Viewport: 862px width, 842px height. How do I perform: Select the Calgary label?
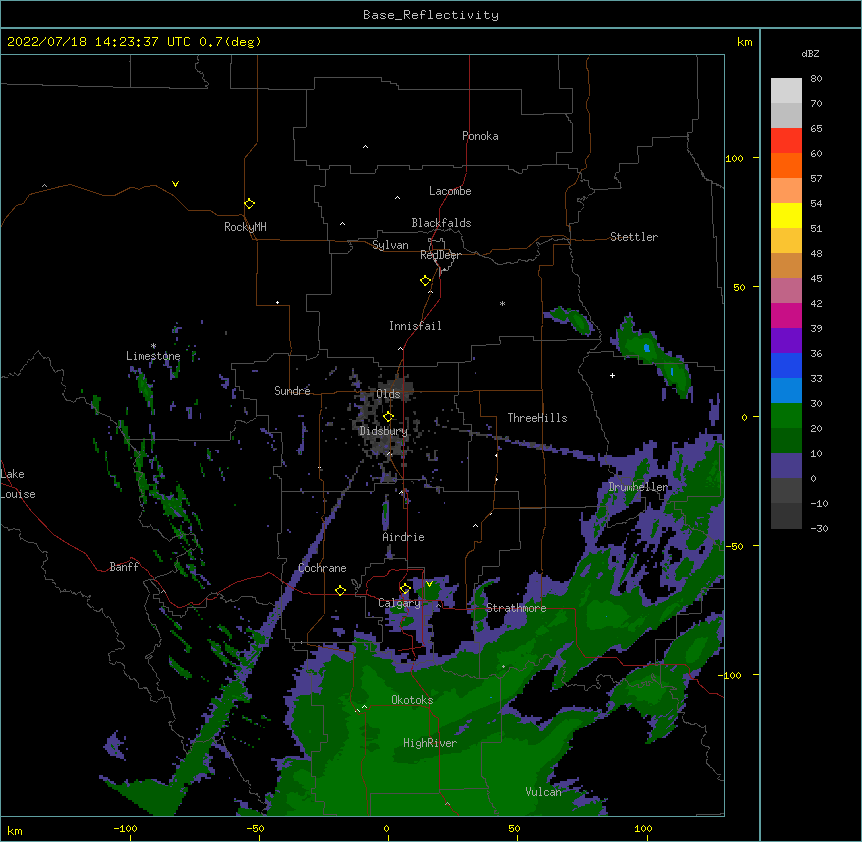tap(400, 603)
